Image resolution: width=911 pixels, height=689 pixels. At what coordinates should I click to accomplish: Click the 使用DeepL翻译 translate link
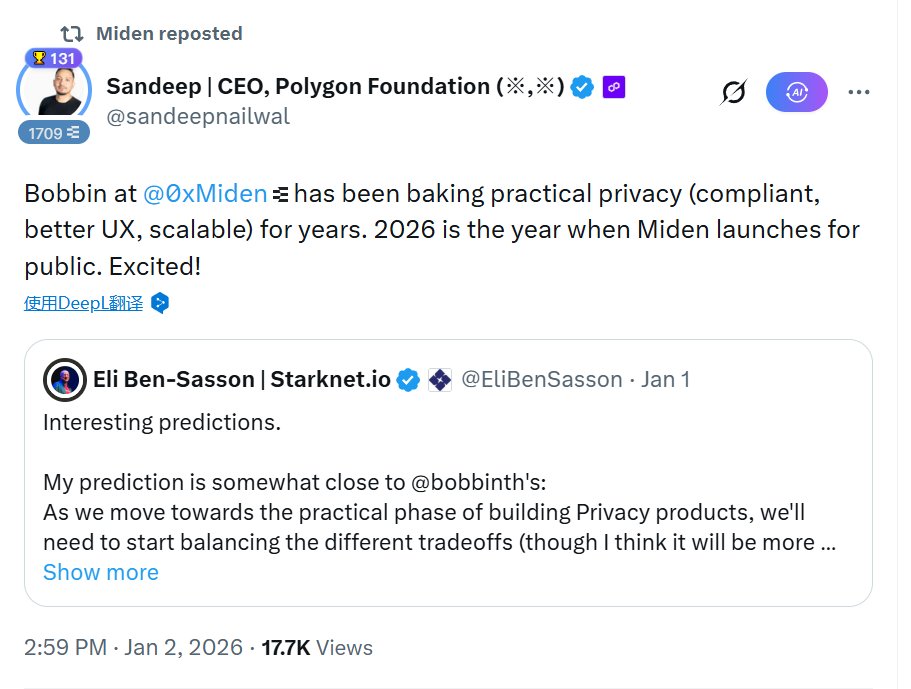tap(84, 303)
